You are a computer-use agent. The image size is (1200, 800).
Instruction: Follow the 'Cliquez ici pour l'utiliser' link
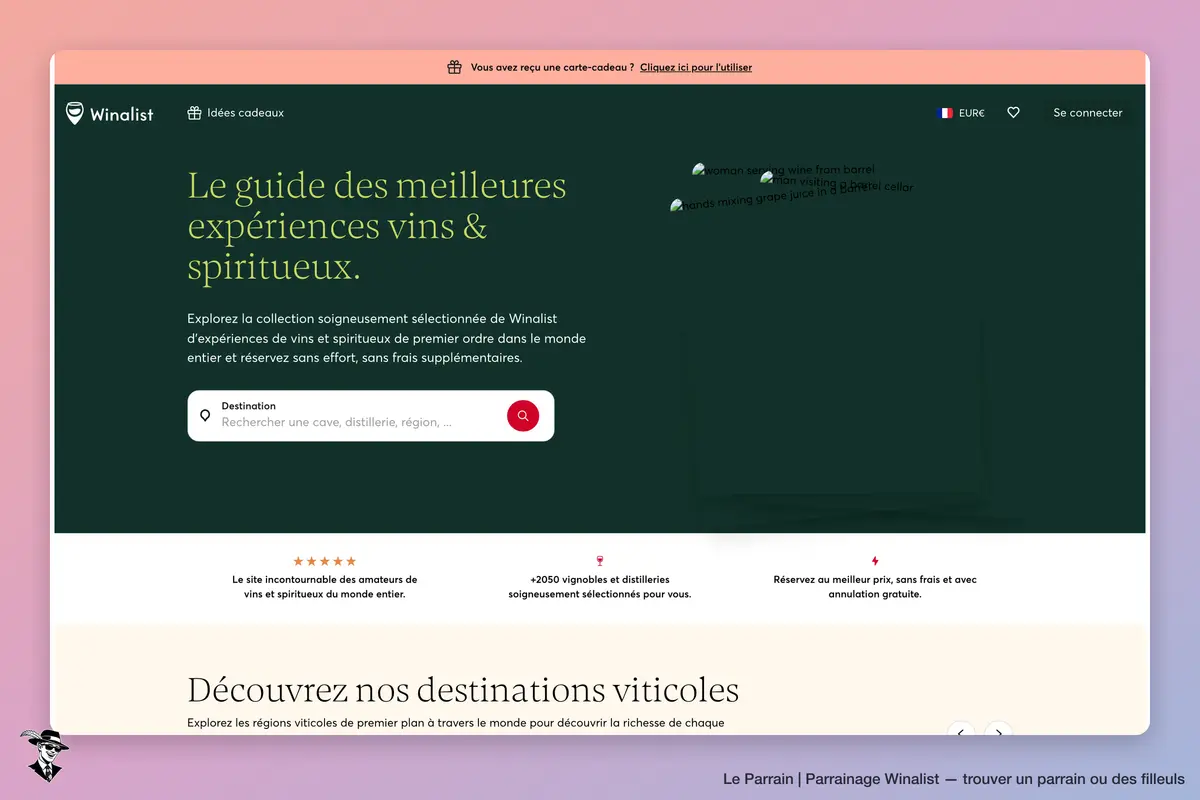[696, 67]
